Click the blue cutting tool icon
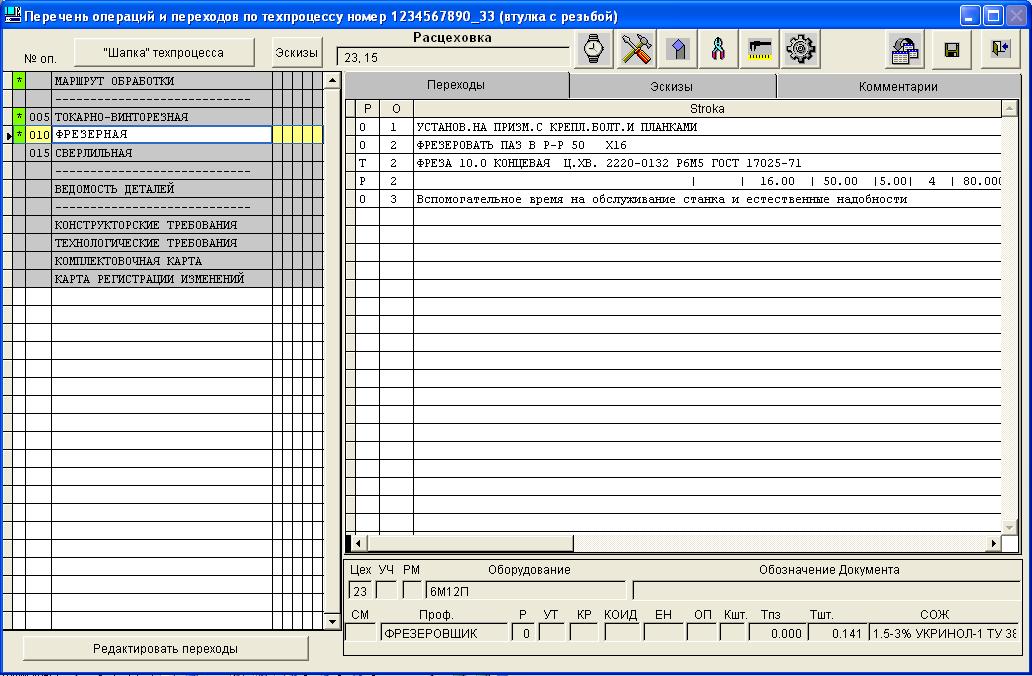The width and height of the screenshot is (1032, 676). (x=677, y=49)
